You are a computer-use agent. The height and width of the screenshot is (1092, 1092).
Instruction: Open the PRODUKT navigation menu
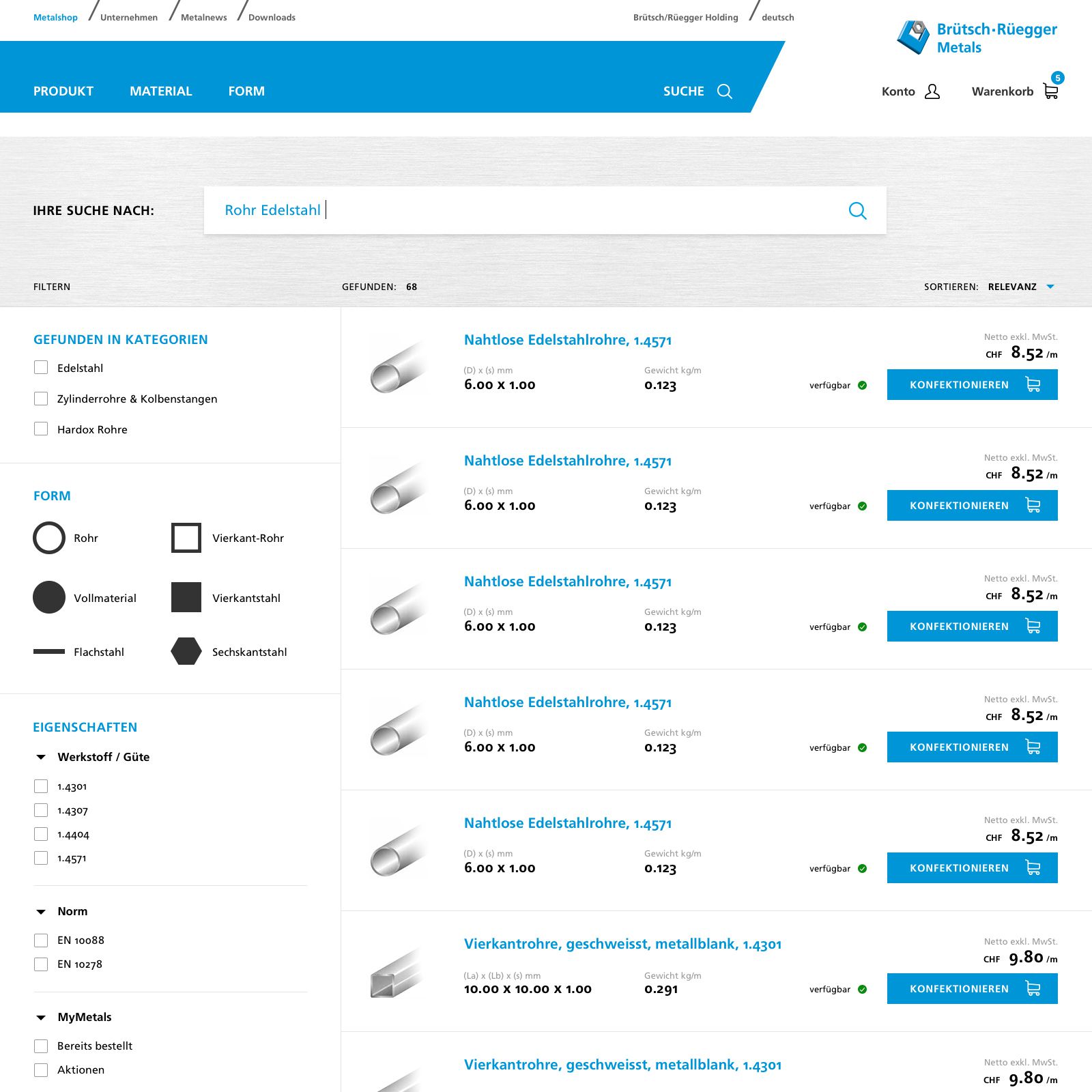(63, 91)
